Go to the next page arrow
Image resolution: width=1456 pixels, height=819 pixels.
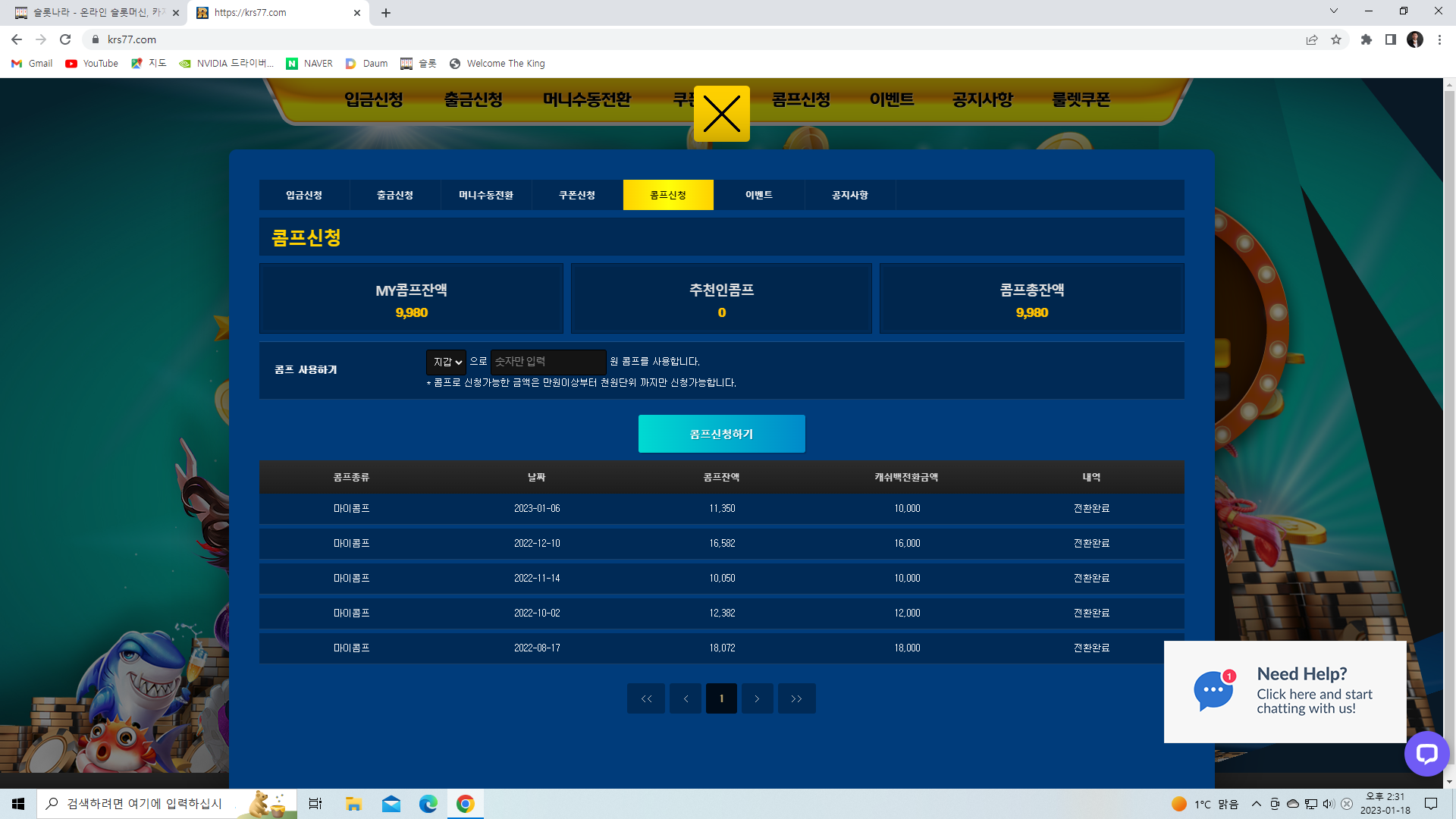[x=757, y=698]
